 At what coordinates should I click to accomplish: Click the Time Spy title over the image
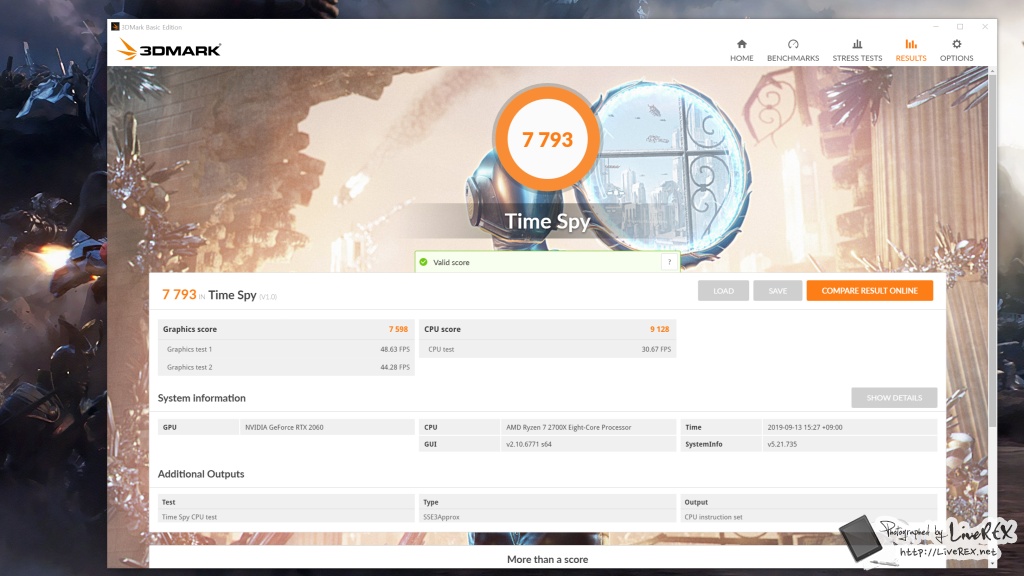pyautogui.click(x=547, y=221)
